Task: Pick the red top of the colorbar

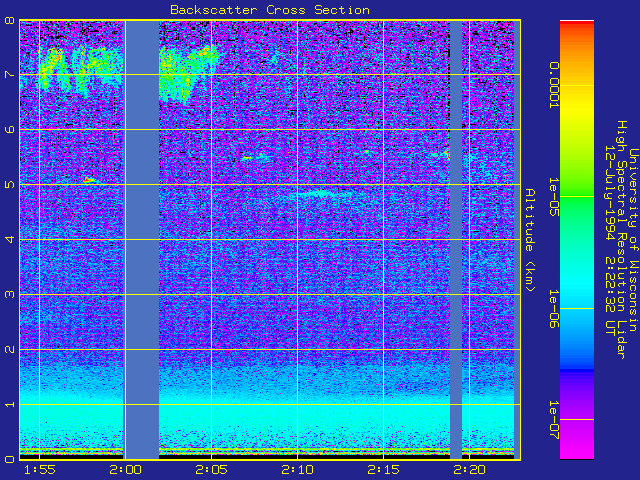Action: pos(577,24)
